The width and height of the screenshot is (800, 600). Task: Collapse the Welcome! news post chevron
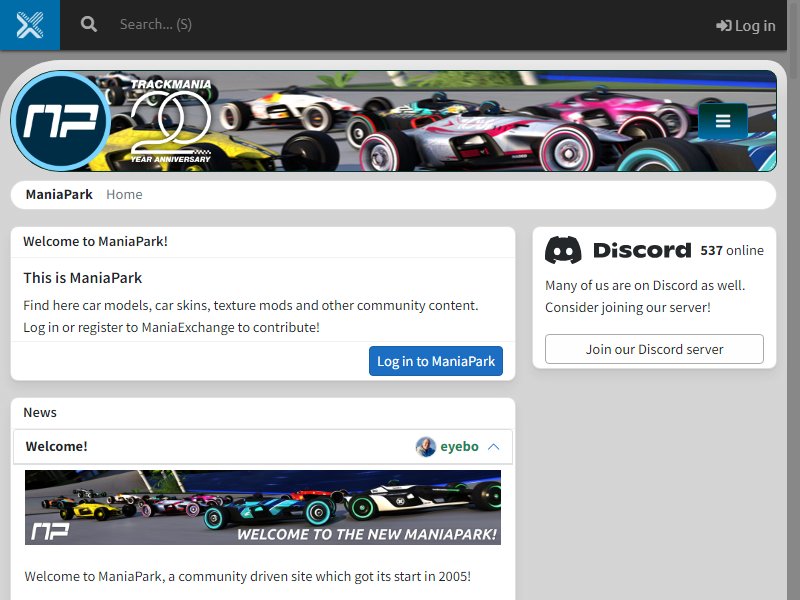point(493,446)
